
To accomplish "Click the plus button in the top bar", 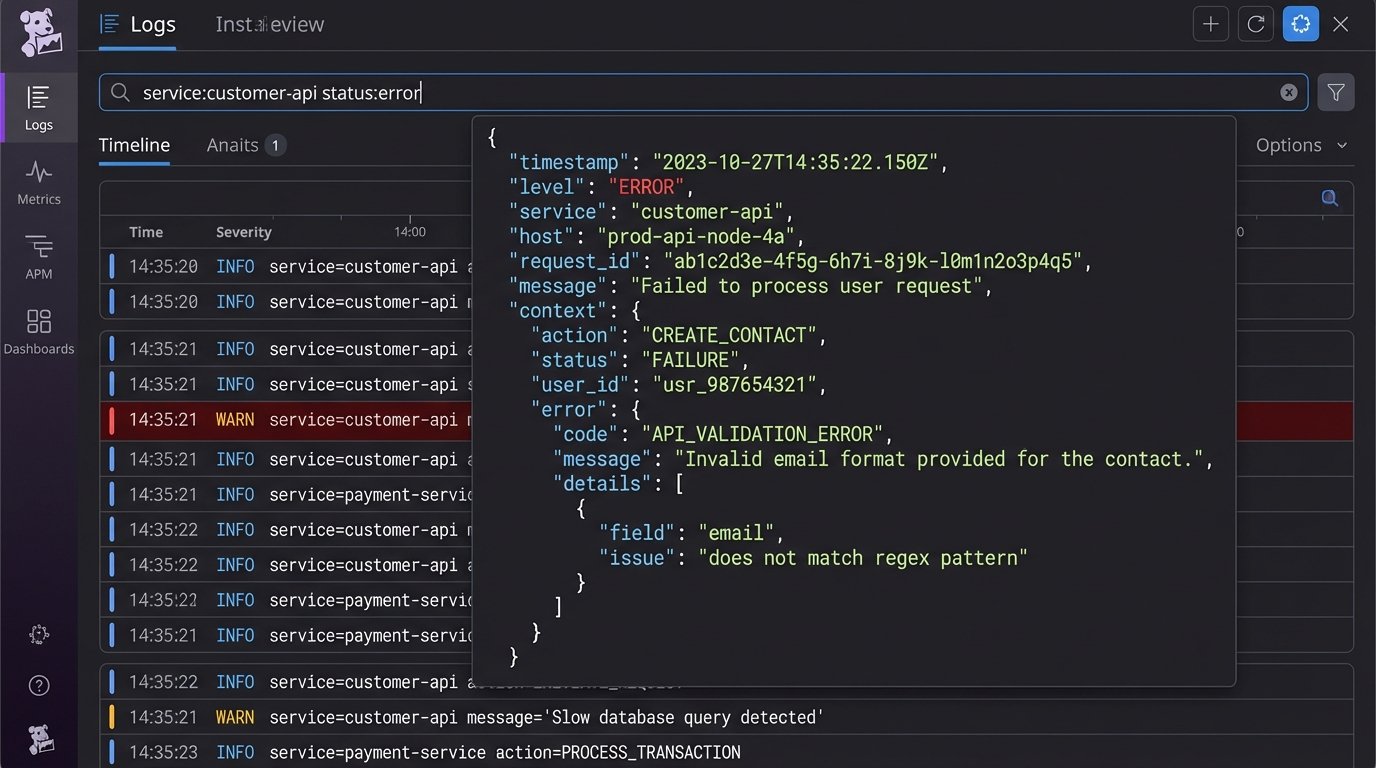I will coord(1210,23).
